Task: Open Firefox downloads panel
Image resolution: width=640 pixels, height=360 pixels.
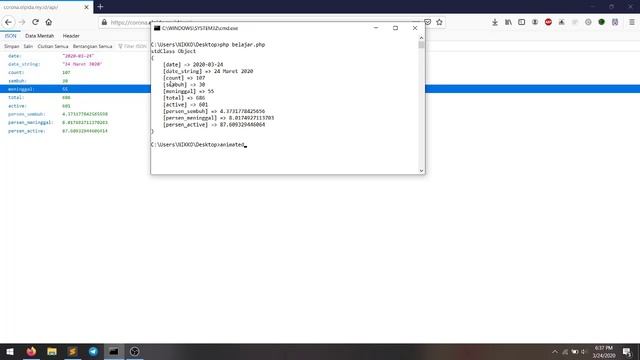Action: pyautogui.click(x=495, y=22)
